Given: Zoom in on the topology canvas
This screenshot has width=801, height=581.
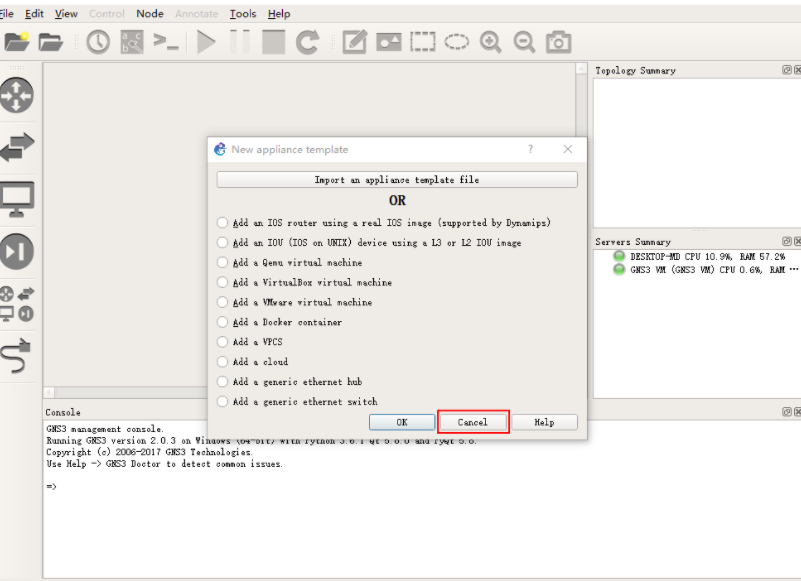Looking at the screenshot, I should [492, 42].
